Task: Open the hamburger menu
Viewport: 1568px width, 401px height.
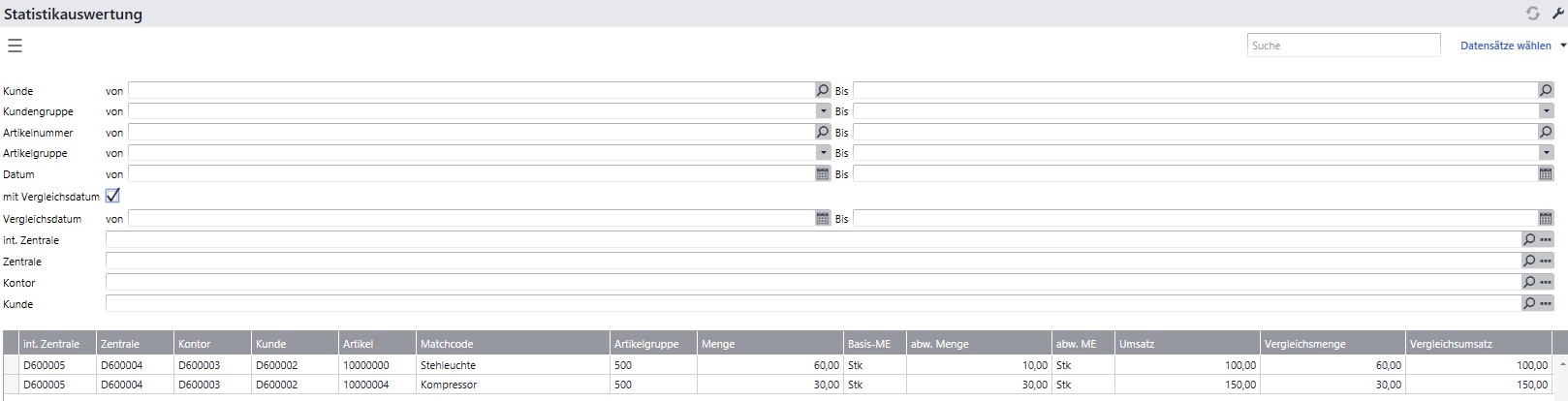Action: [15, 46]
